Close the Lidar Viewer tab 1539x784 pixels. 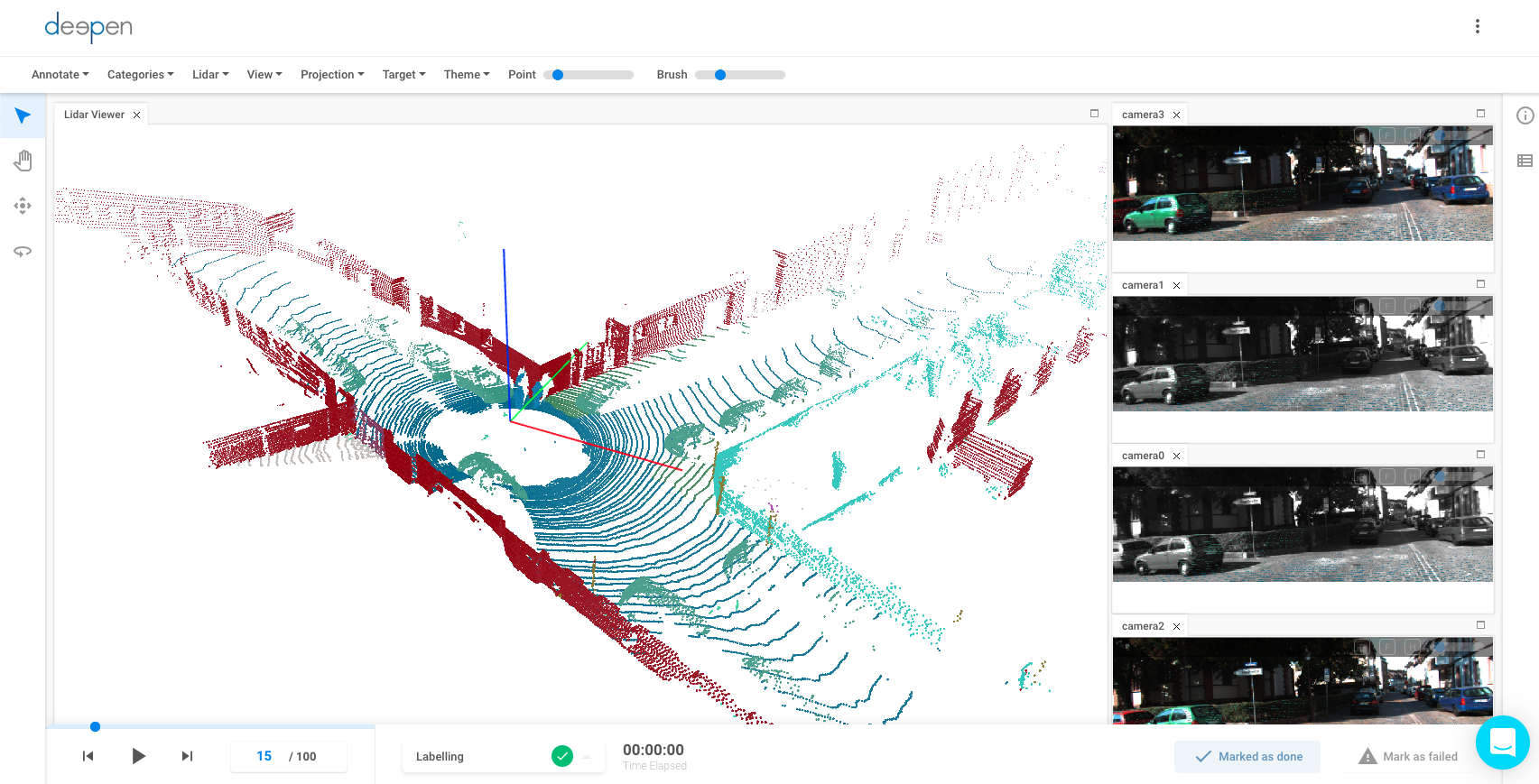pos(137,115)
